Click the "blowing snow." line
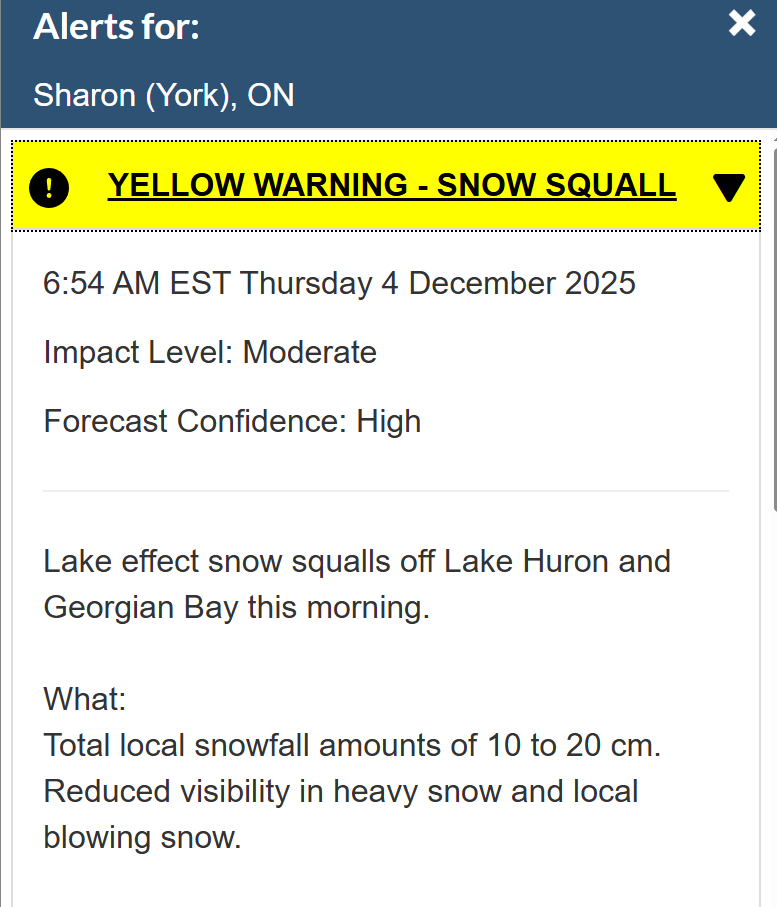This screenshot has height=907, width=777. 142,837
